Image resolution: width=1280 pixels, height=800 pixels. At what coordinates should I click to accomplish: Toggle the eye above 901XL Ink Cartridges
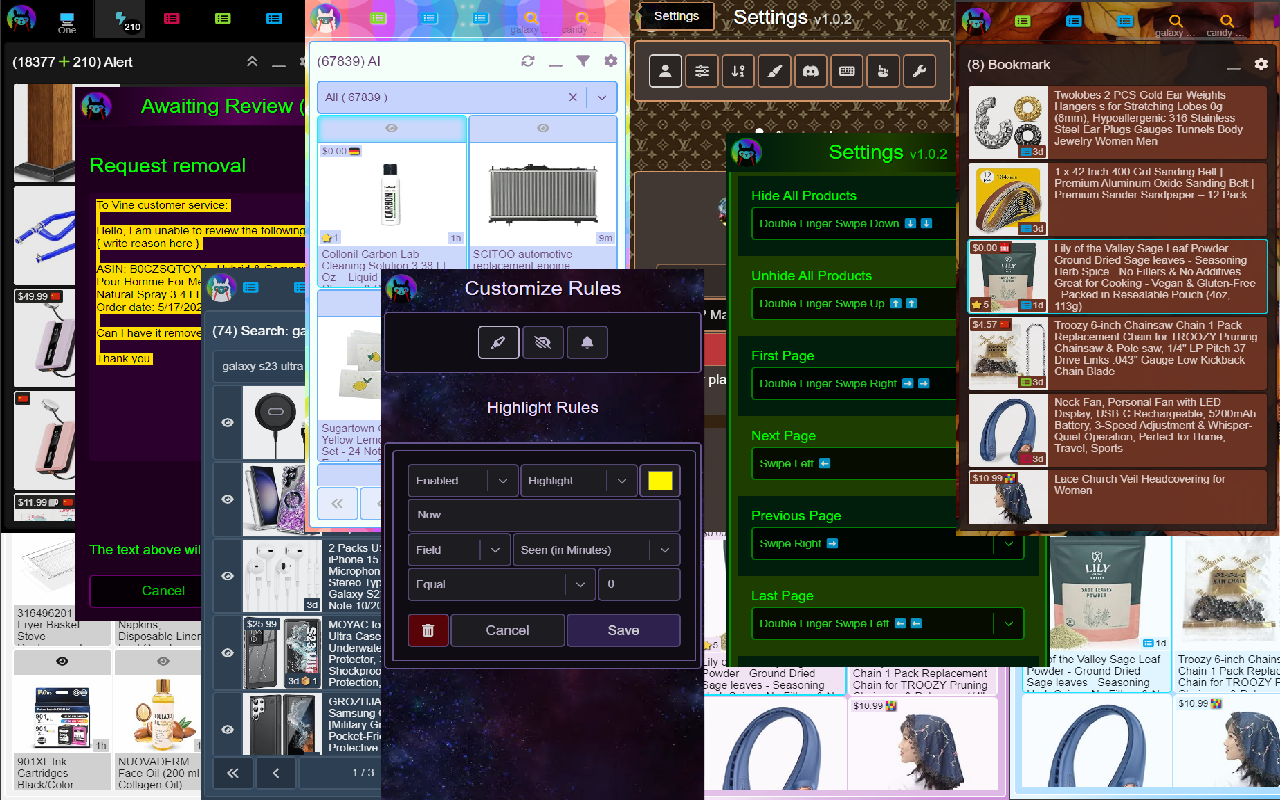62,661
